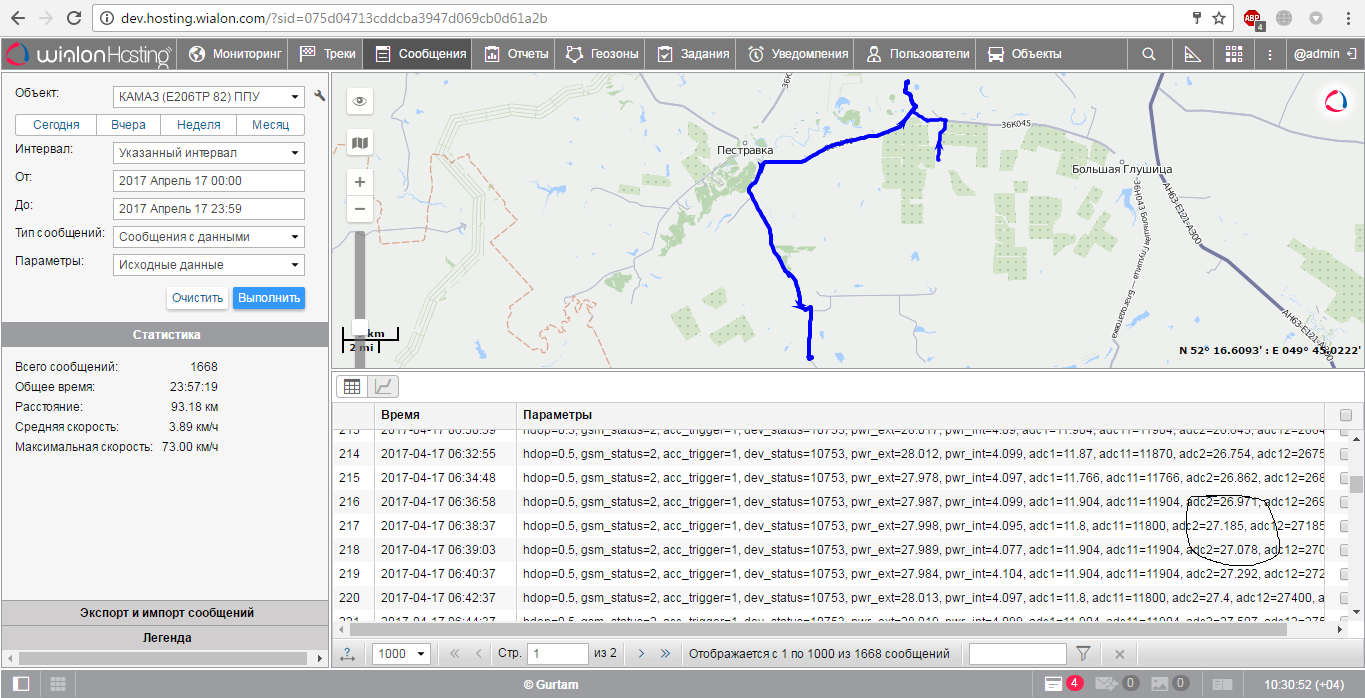Click the map zoom slider handle
This screenshot has width=1365, height=698.
coord(360,327)
